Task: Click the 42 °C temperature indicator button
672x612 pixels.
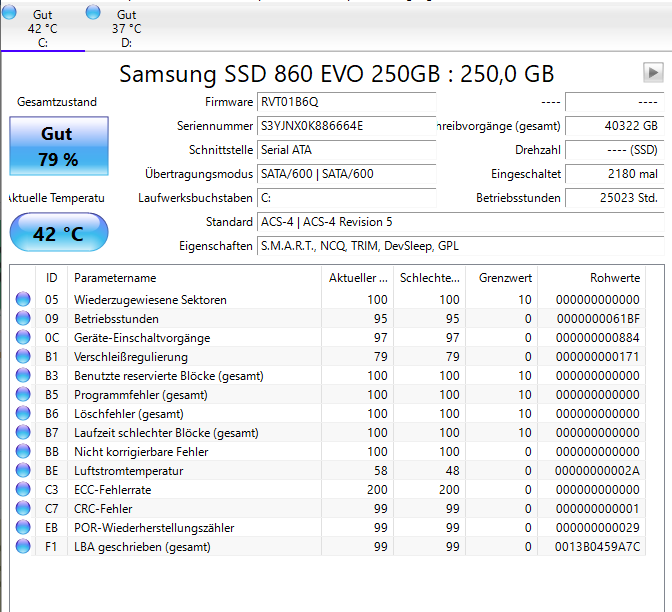Action: click(x=59, y=233)
